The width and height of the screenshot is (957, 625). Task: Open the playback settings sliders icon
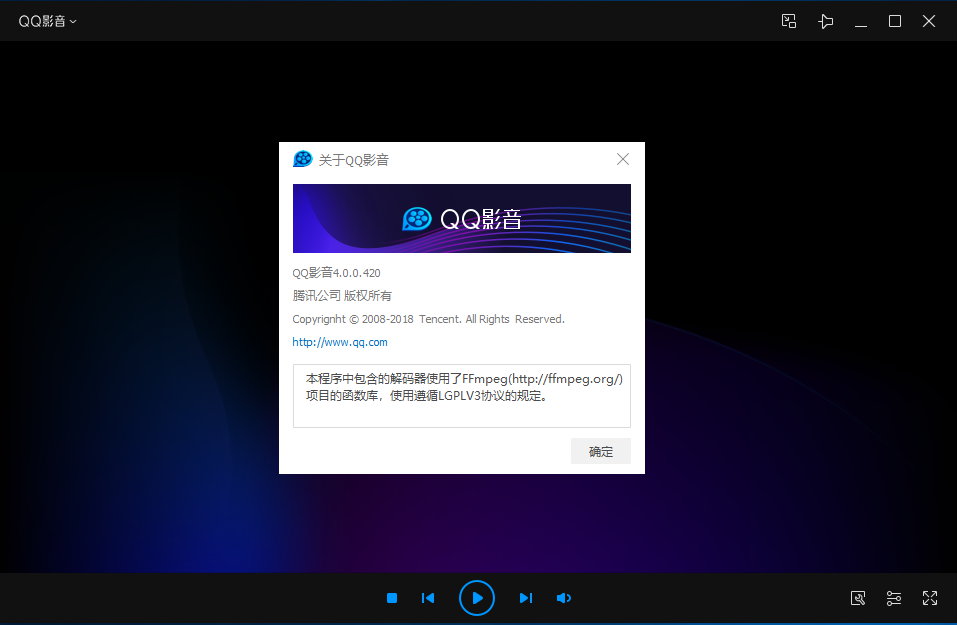pyautogui.click(x=894, y=598)
